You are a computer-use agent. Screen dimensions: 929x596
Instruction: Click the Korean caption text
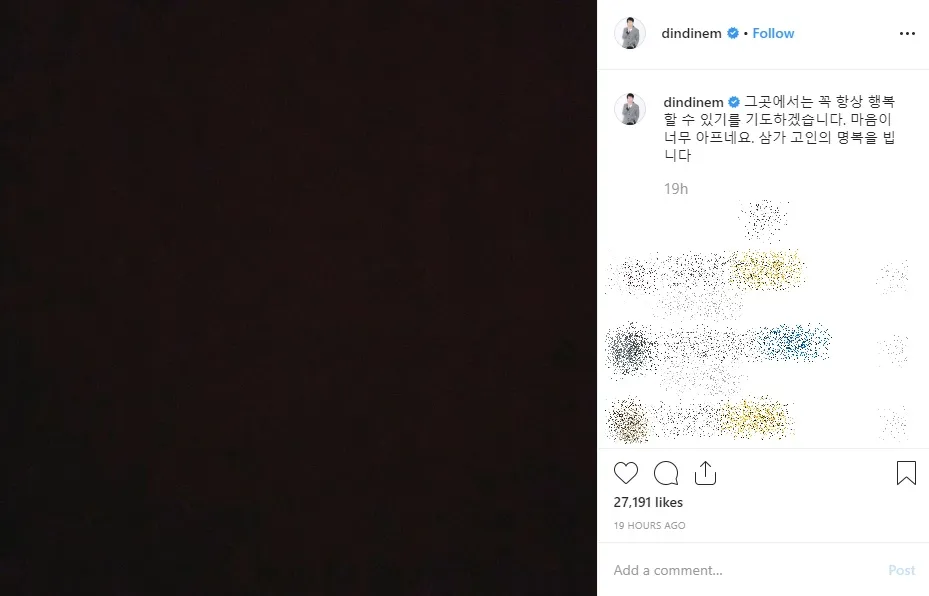coord(780,128)
